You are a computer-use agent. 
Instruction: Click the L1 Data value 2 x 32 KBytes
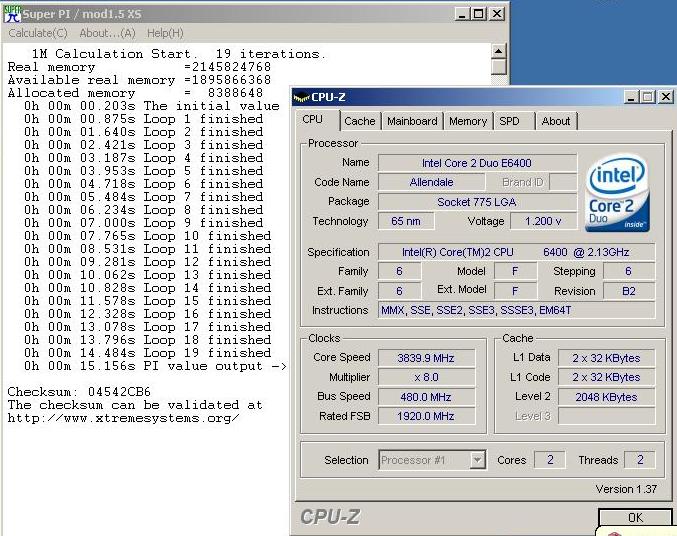606,358
